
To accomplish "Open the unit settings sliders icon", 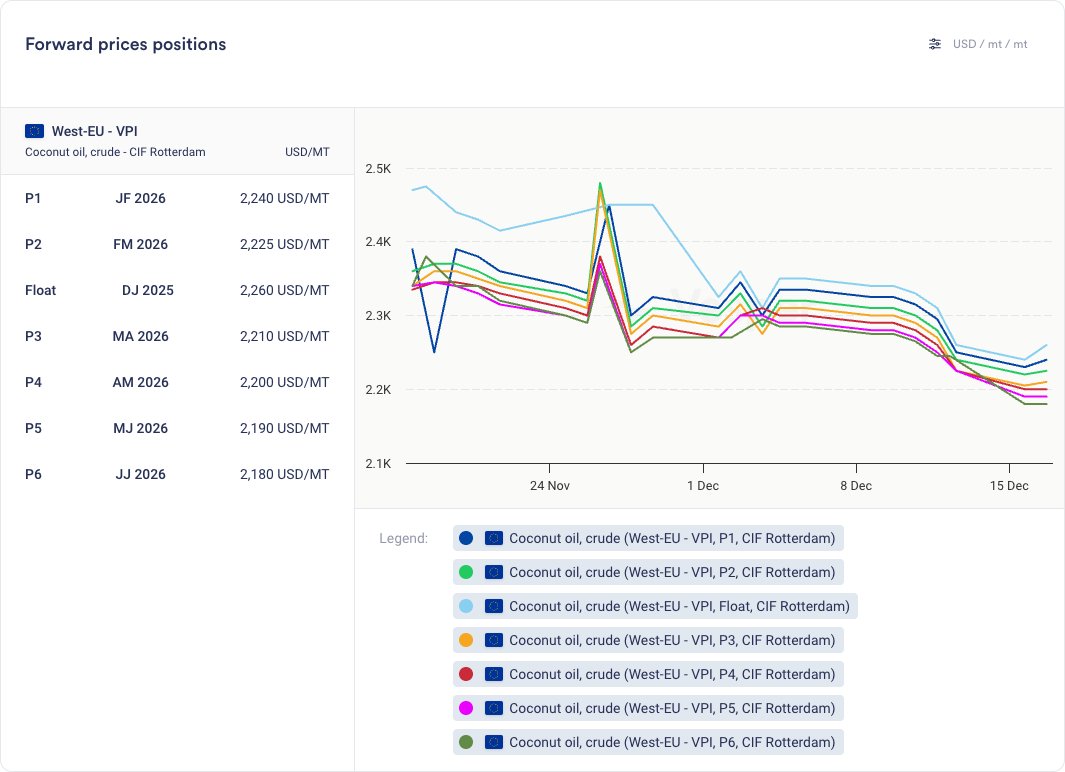I will tap(935, 44).
